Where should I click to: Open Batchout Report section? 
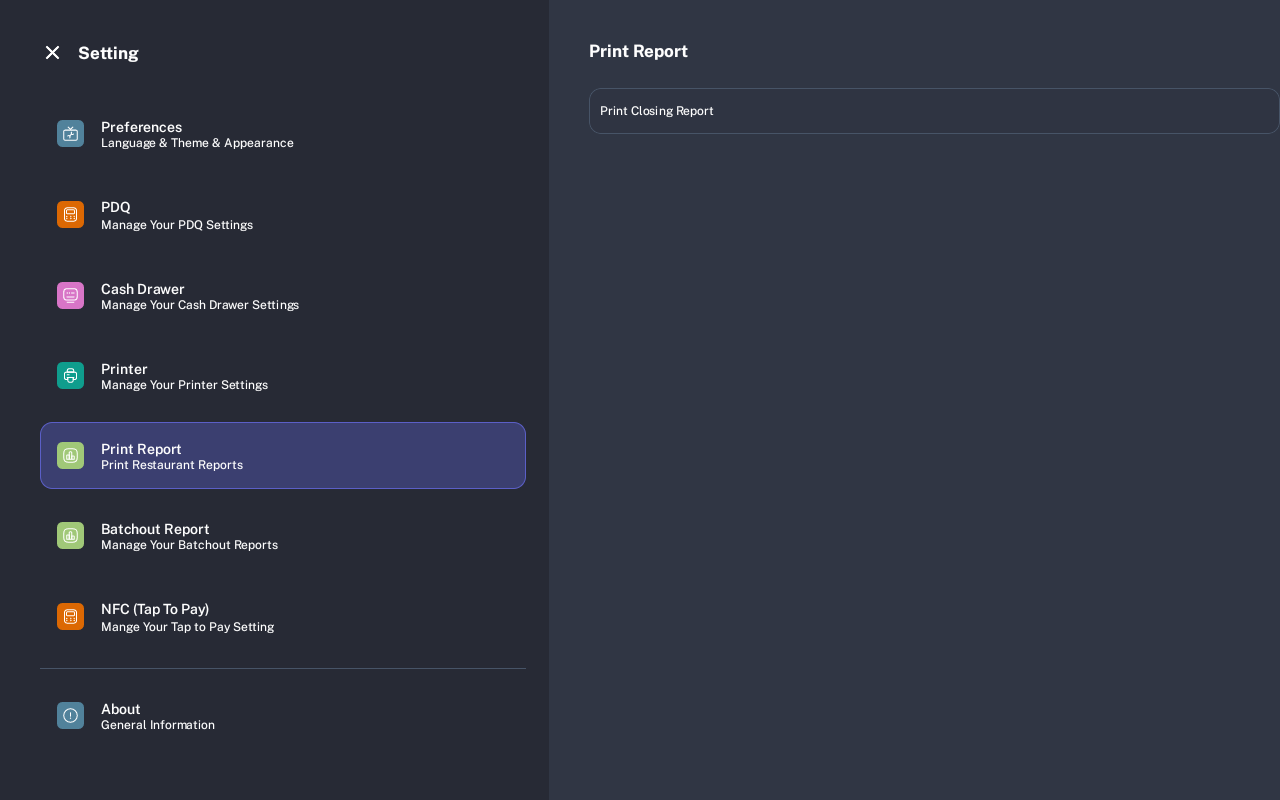coord(283,535)
